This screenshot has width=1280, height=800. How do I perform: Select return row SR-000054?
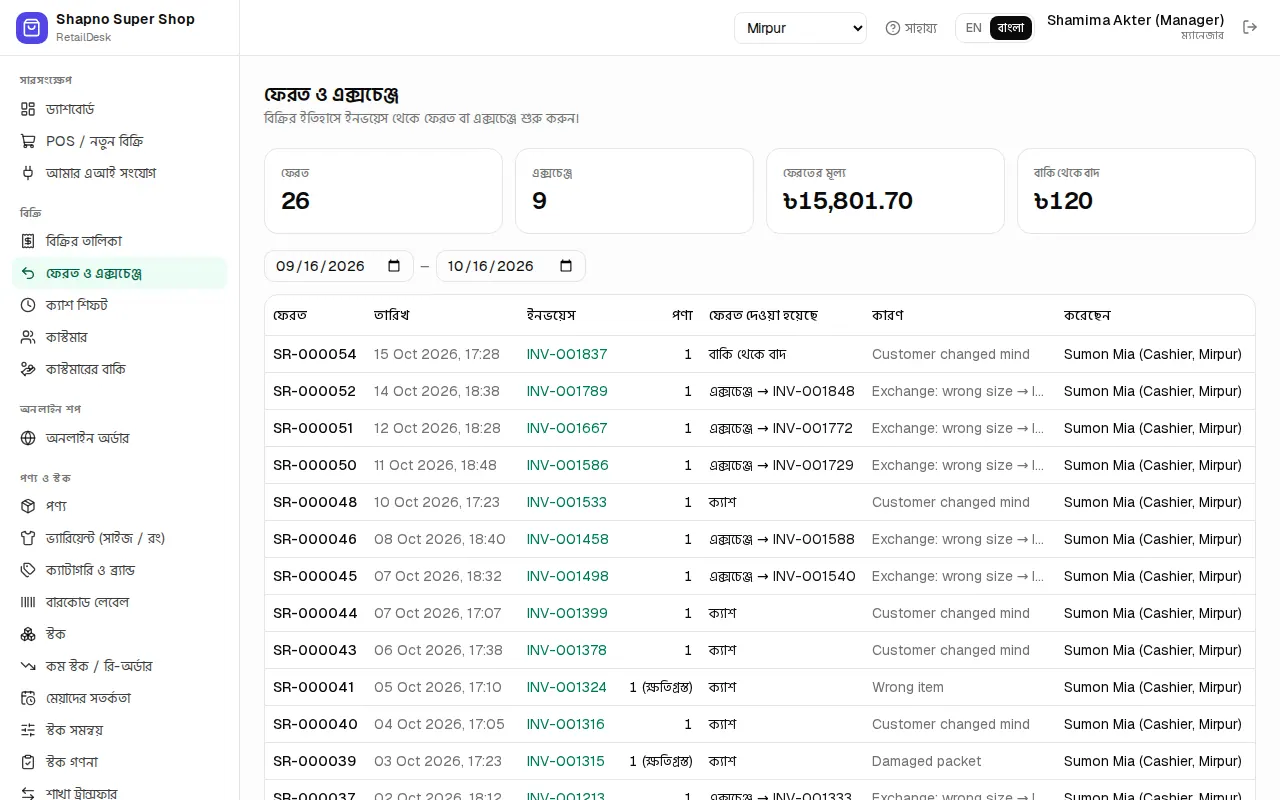(x=760, y=354)
